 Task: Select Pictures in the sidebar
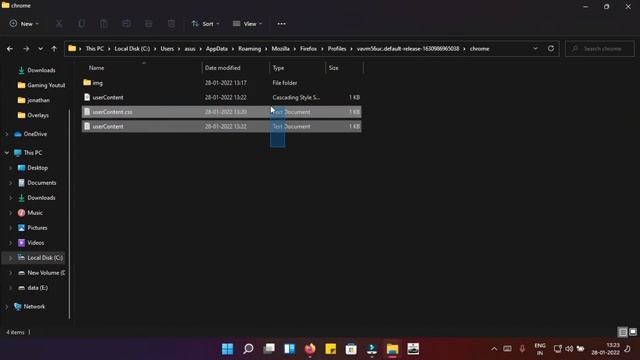tap(33, 228)
